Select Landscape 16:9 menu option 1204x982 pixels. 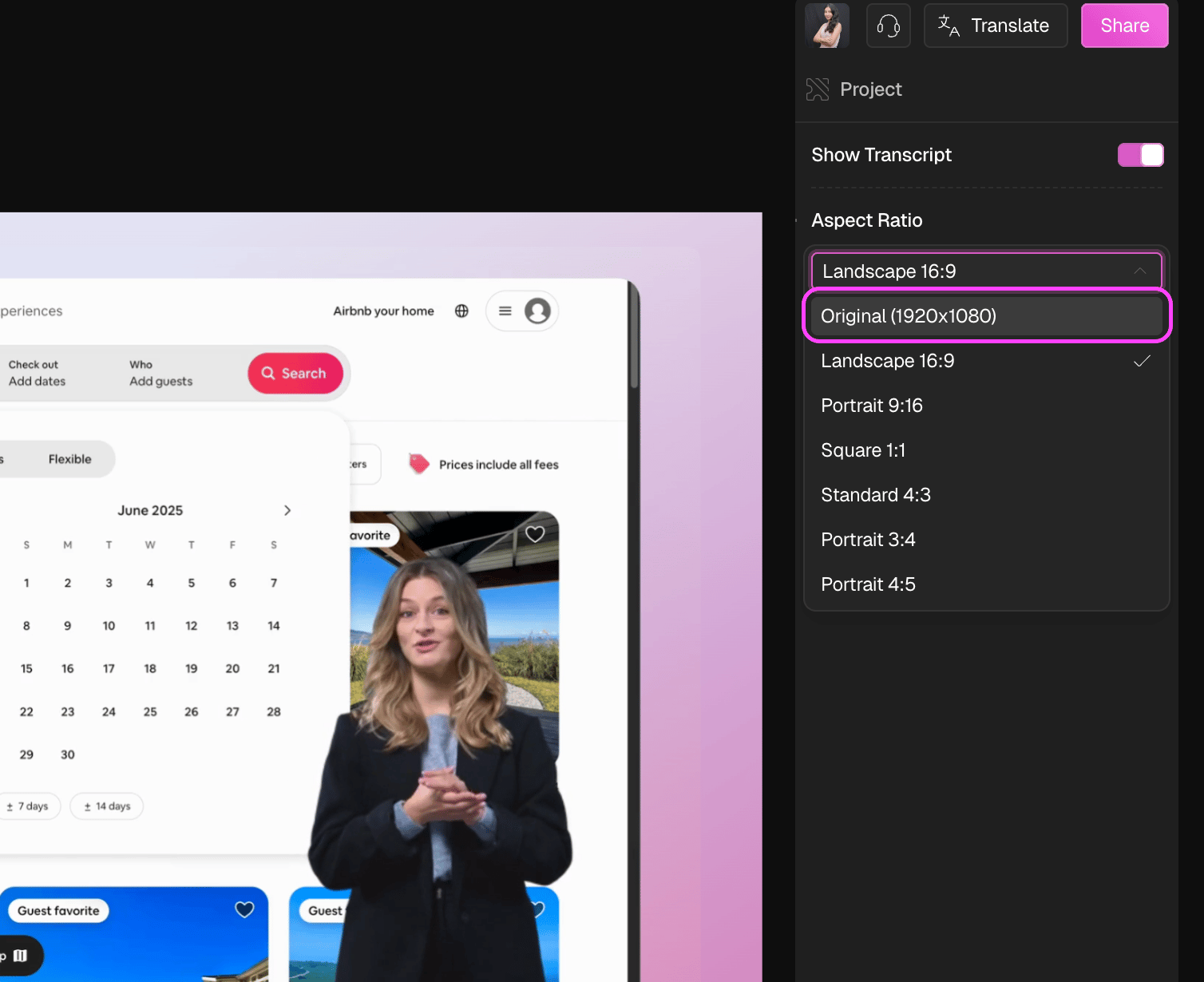click(987, 361)
